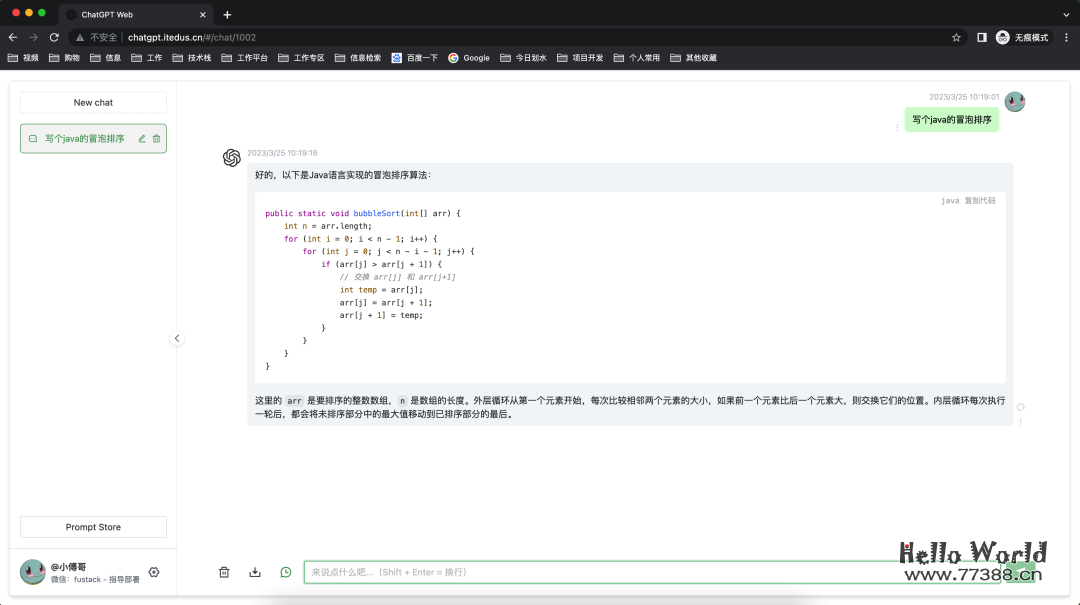Open the Google bookmark
The height and width of the screenshot is (605, 1080).
(469, 57)
